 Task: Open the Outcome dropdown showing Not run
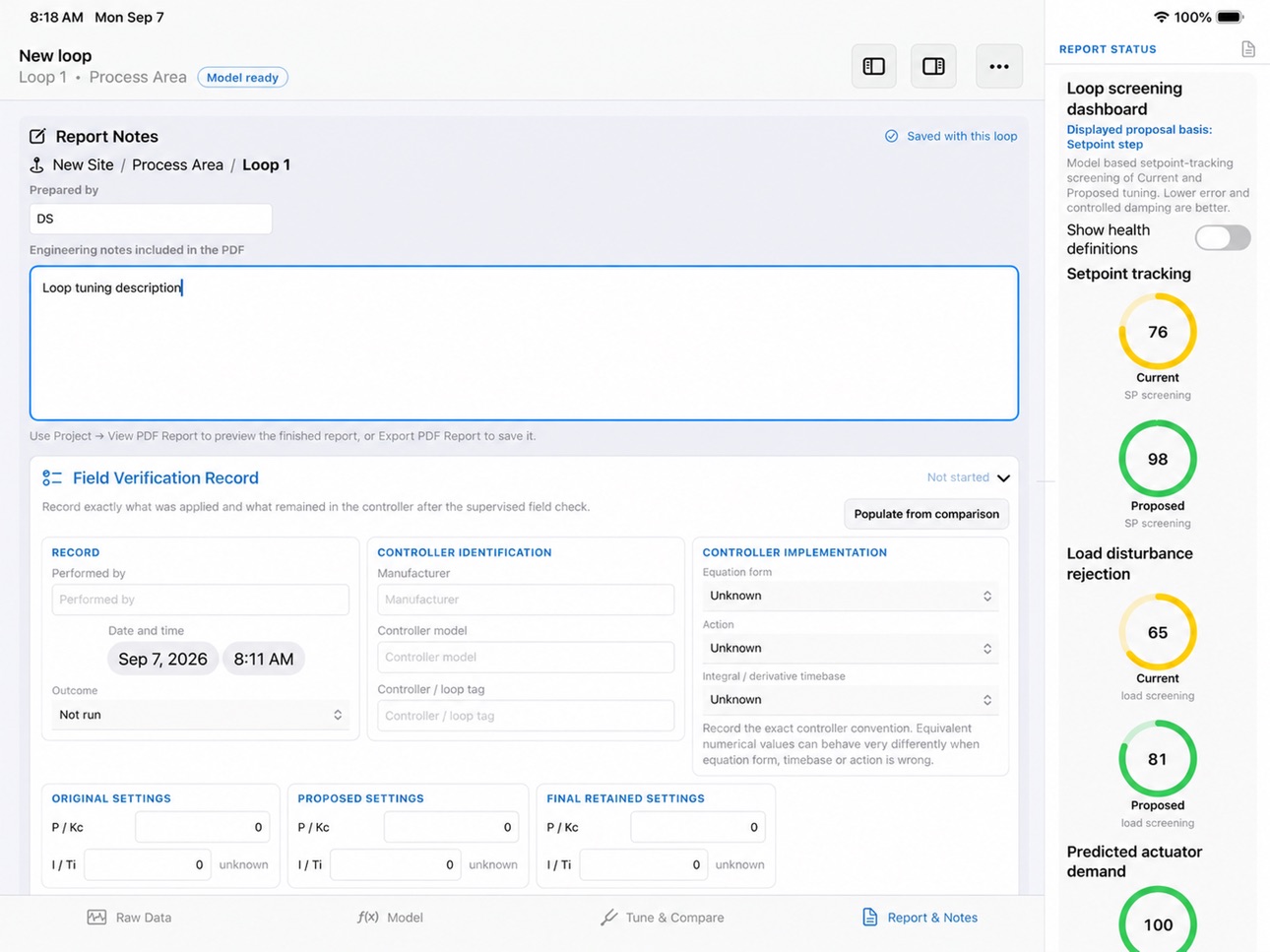pyautogui.click(x=200, y=715)
